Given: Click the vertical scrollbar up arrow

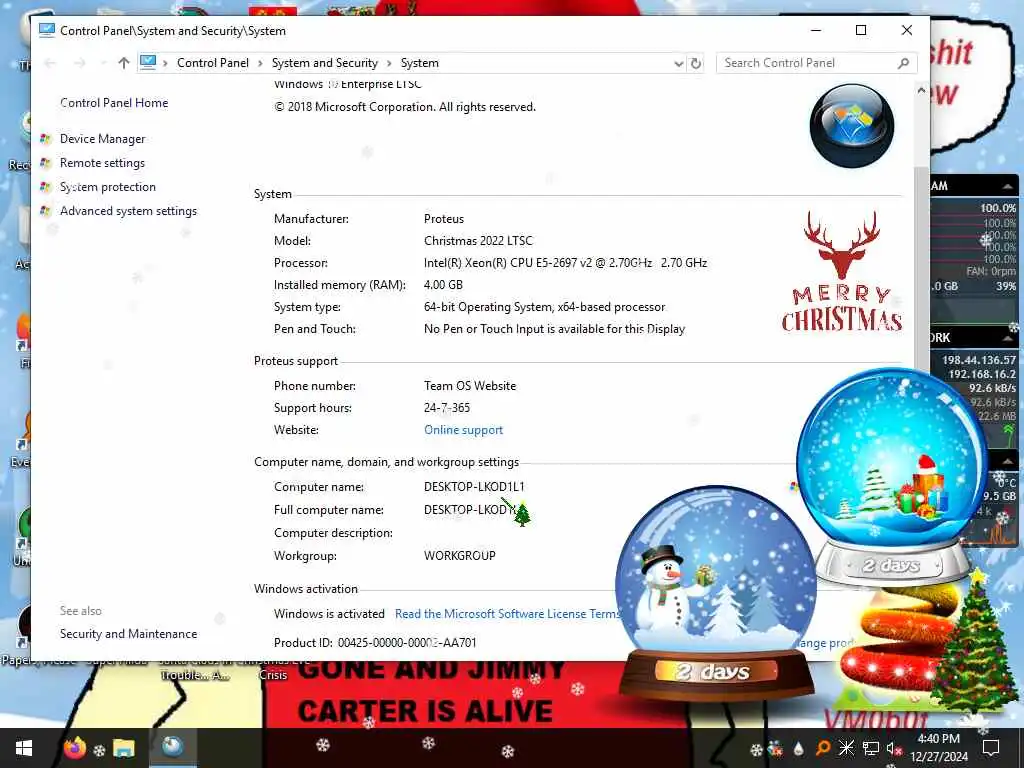Looking at the screenshot, I should click(921, 90).
